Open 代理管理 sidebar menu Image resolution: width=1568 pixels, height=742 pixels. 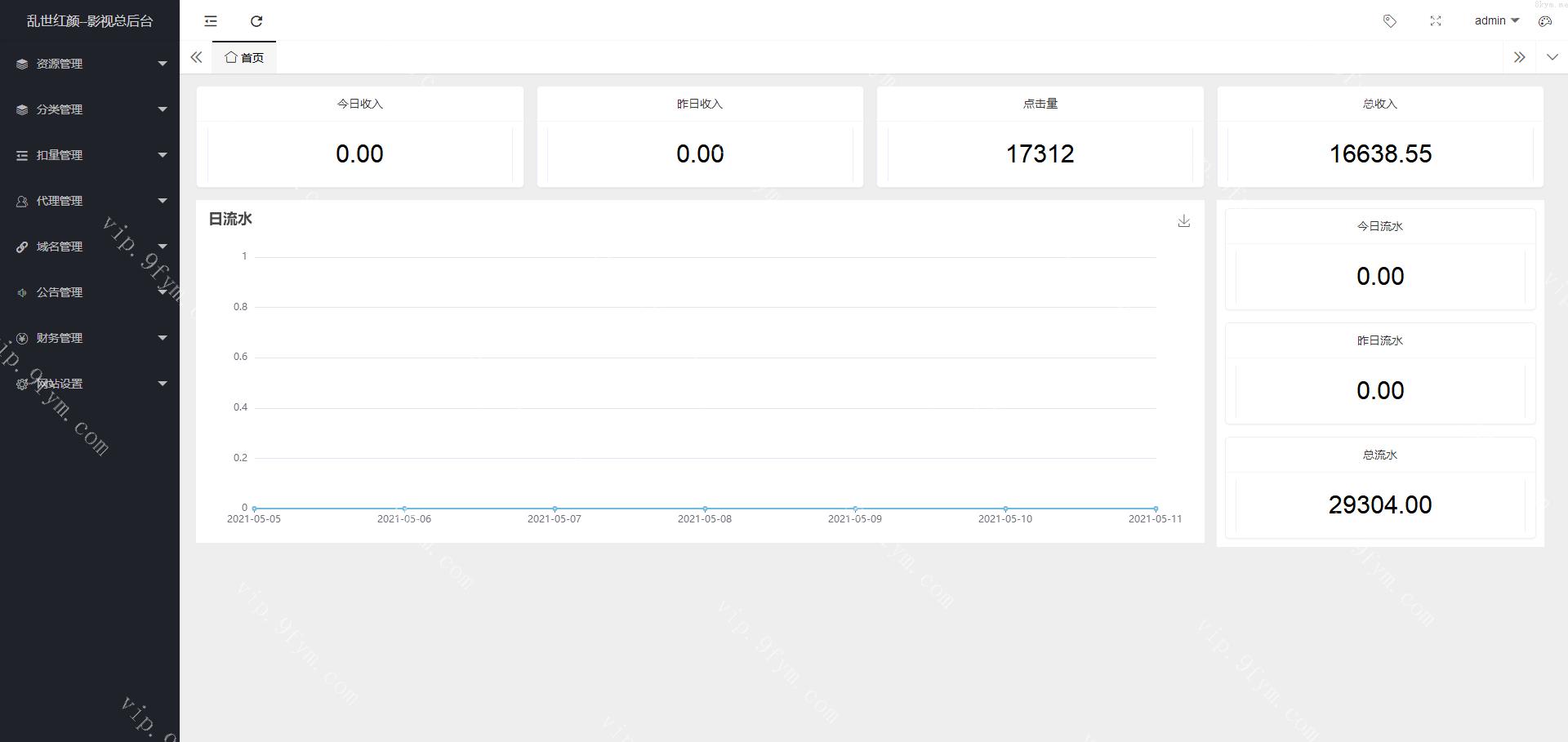click(x=90, y=201)
